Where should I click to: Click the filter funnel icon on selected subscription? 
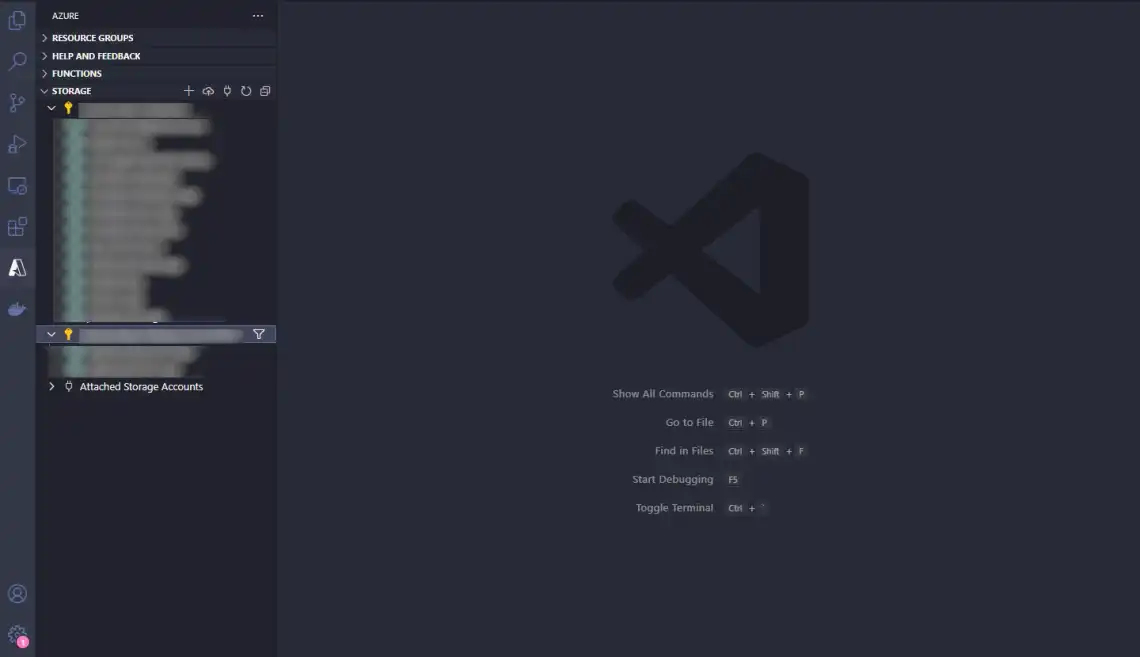[x=259, y=334]
